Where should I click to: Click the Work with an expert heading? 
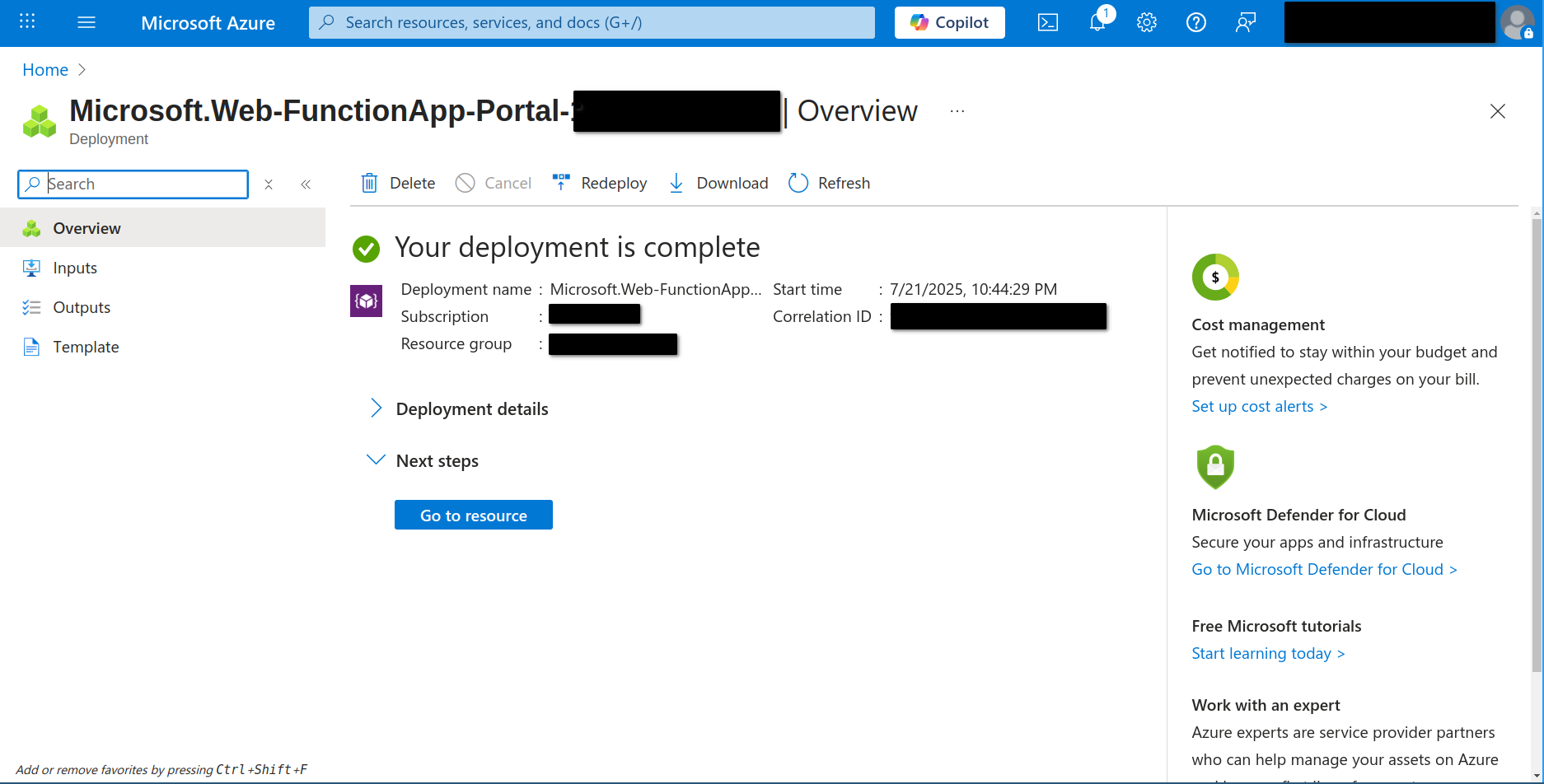pyautogui.click(x=1266, y=705)
